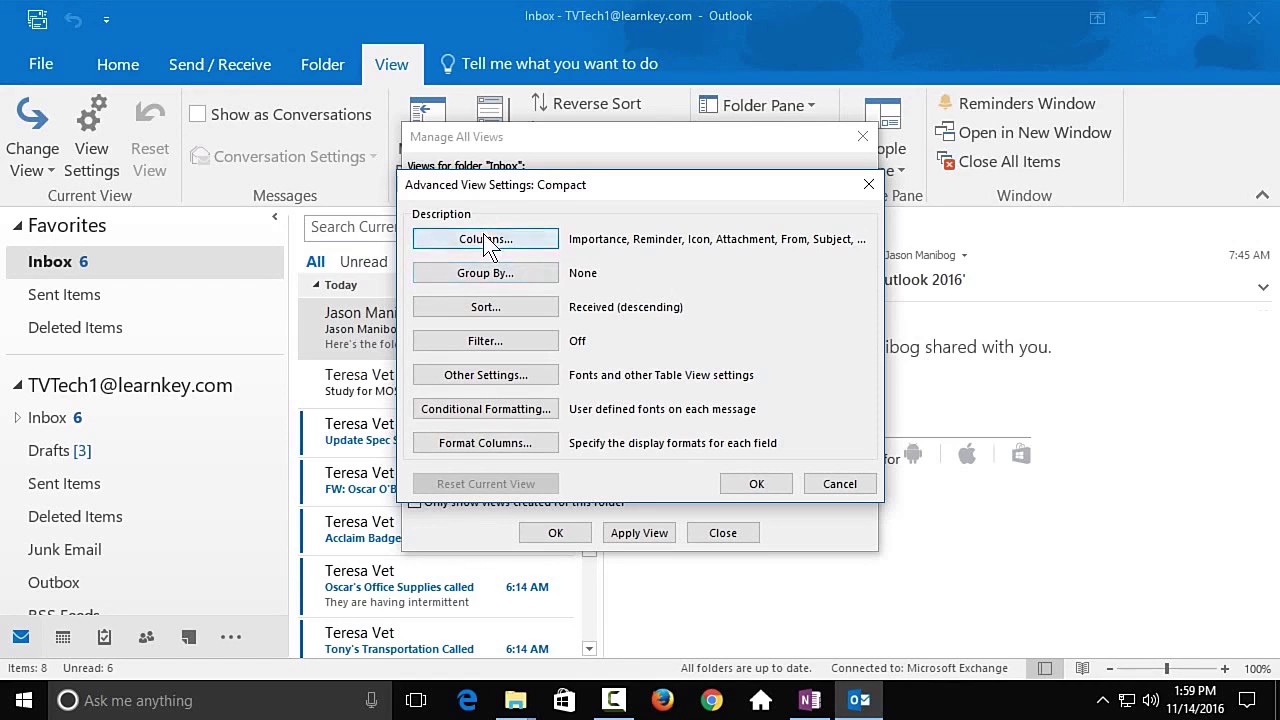Screen dimensions: 1280x720
Task: Expand the account Inbox folder
Action: (x=17, y=418)
